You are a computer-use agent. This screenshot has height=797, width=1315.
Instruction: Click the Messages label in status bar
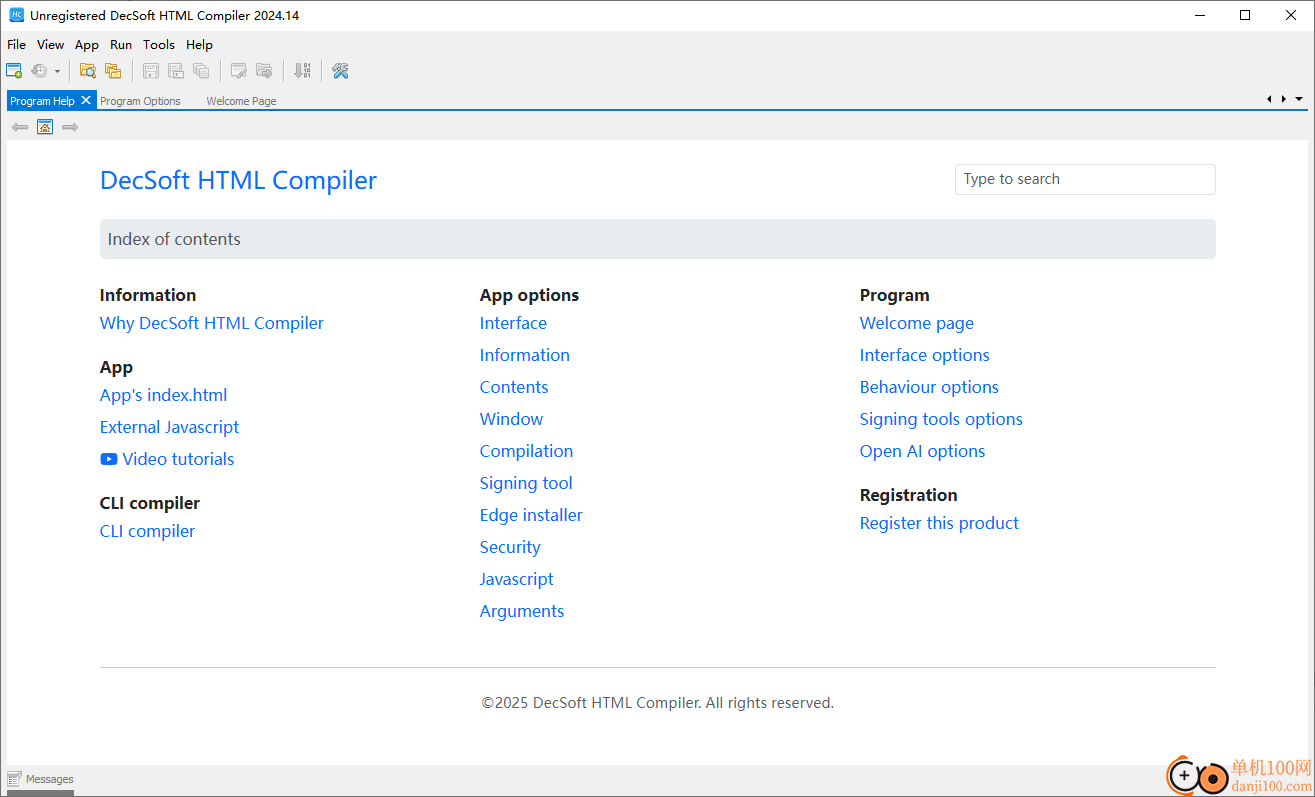coord(50,779)
